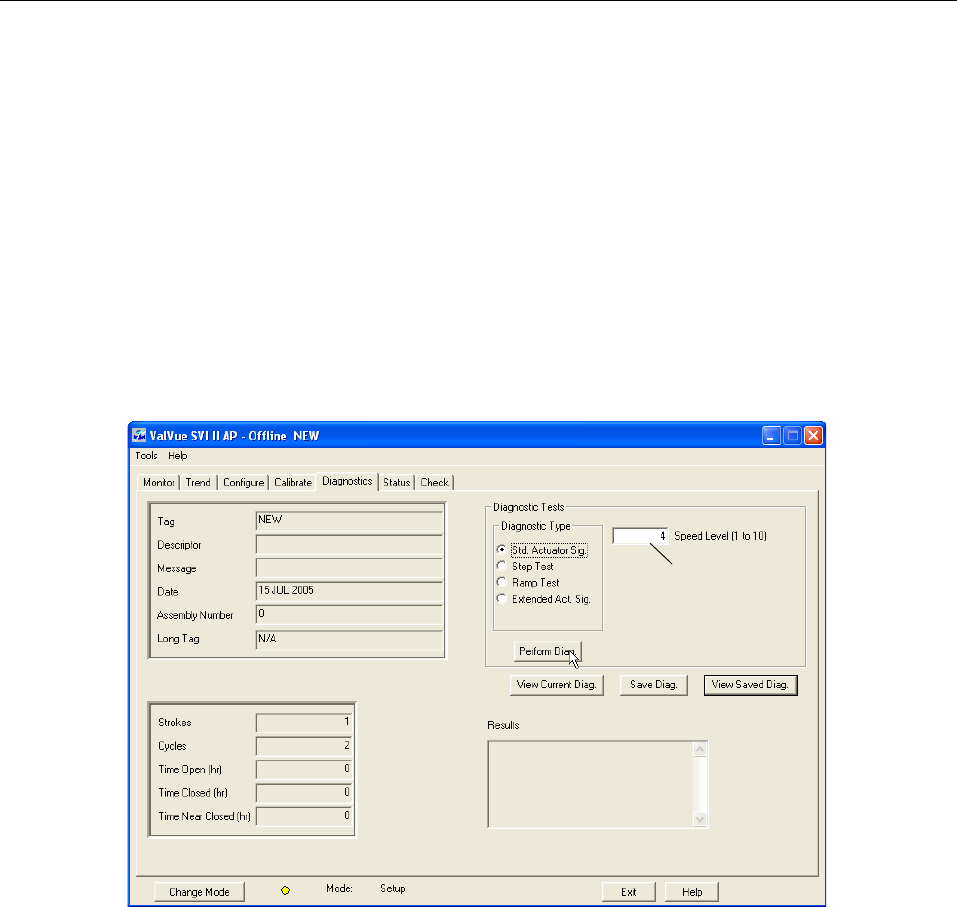Select the Step Test radio button
Screen dimensions: 957x907
click(x=501, y=566)
